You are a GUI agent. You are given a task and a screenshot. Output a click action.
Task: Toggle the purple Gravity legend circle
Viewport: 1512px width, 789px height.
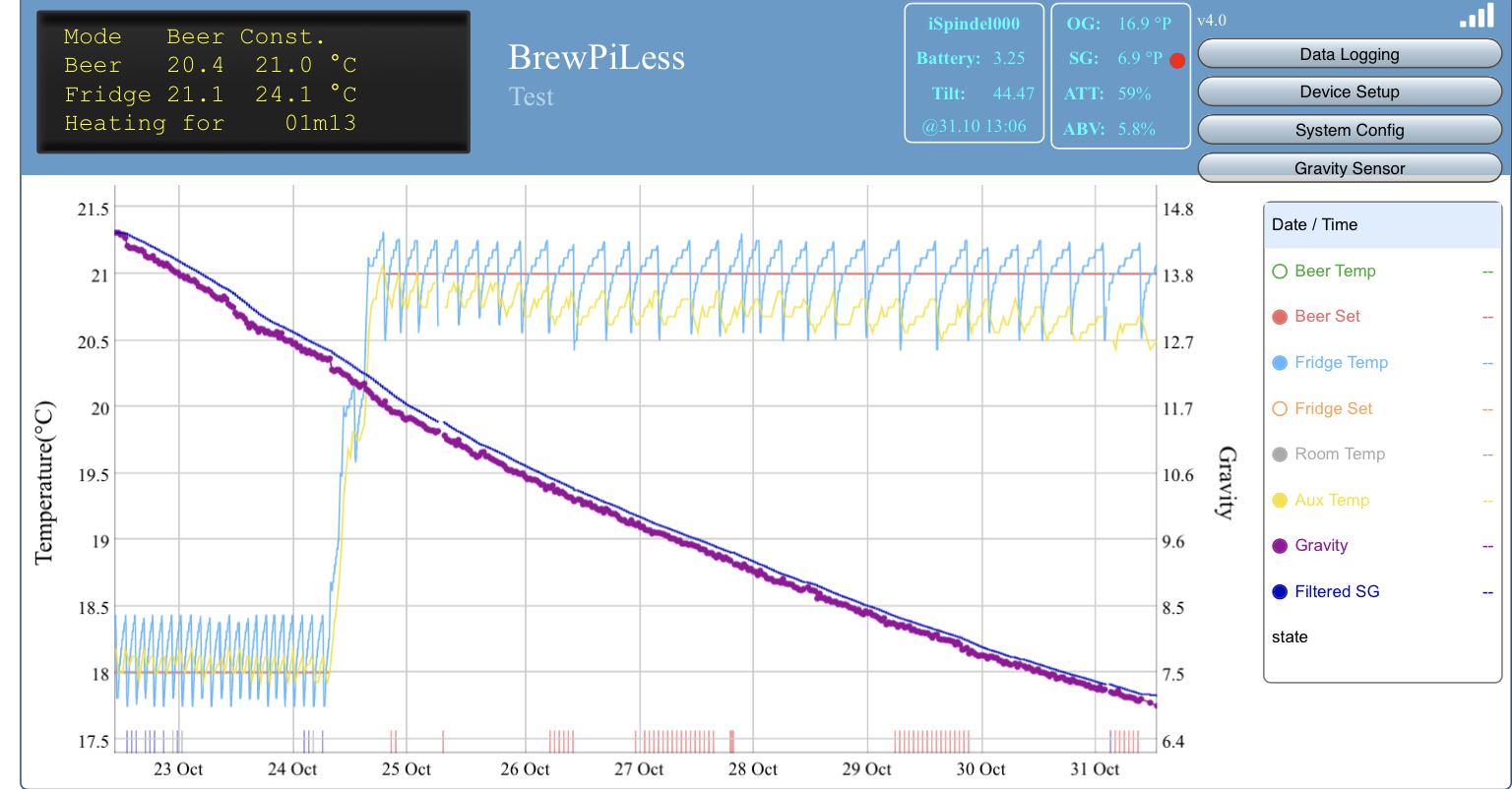(x=1280, y=546)
